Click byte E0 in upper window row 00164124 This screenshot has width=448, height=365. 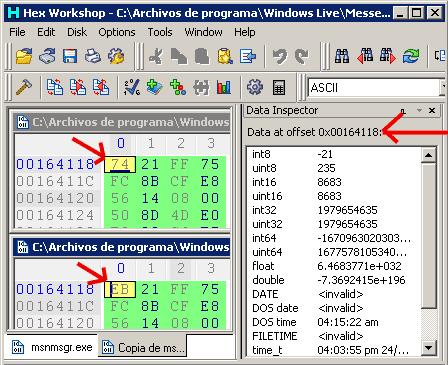210,215
